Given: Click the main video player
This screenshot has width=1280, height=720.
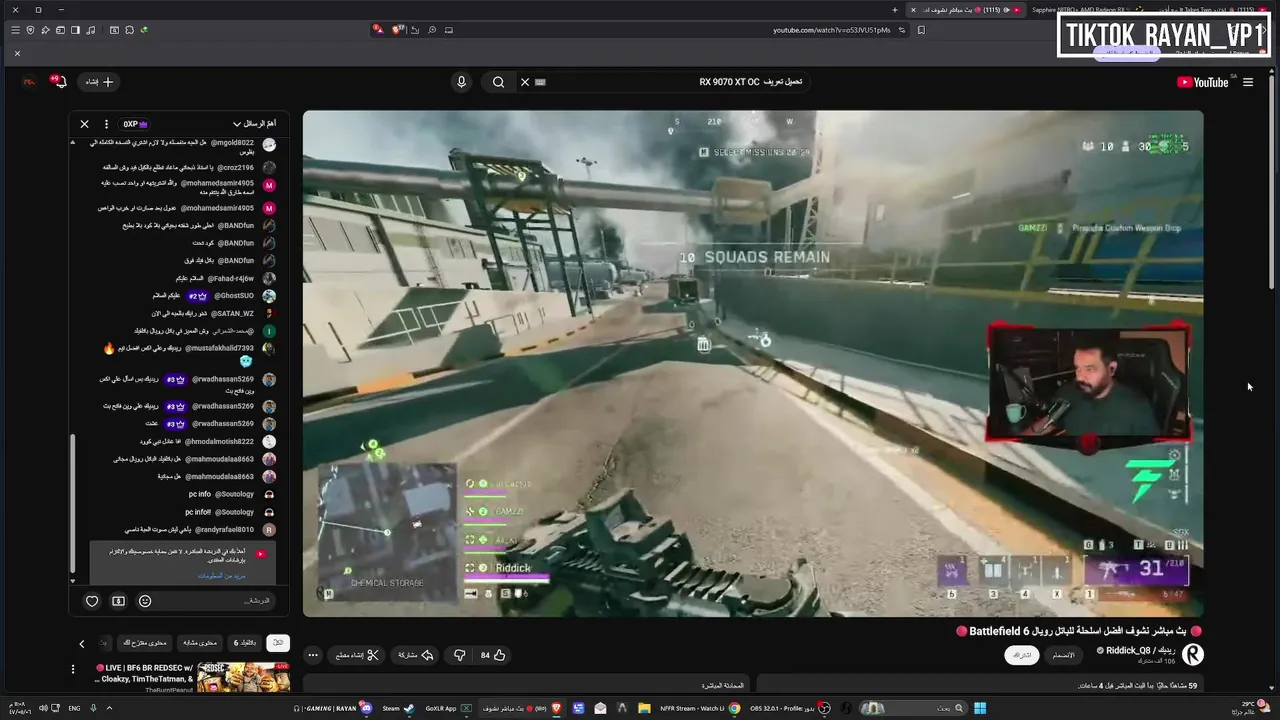Looking at the screenshot, I should tap(753, 363).
